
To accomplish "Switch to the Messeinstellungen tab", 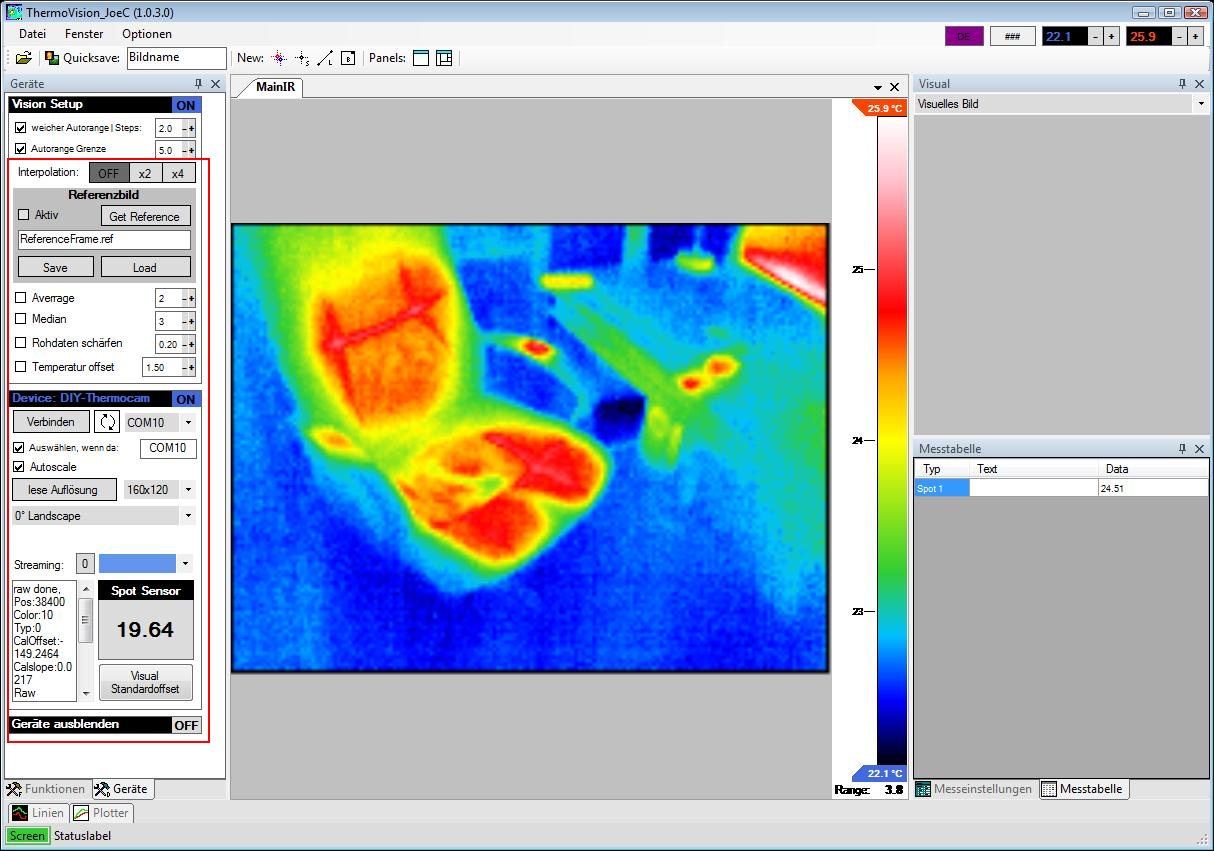I will pyautogui.click(x=974, y=789).
